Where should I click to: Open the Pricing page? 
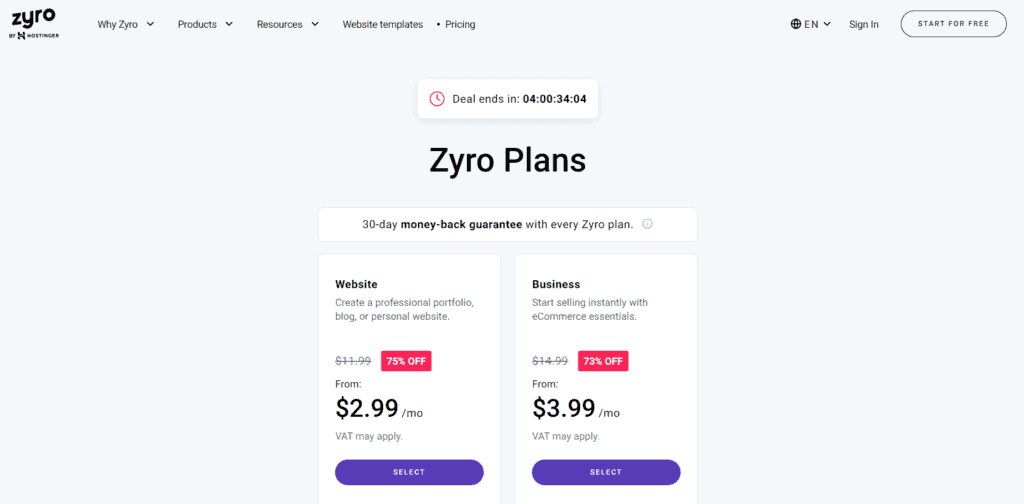460,24
